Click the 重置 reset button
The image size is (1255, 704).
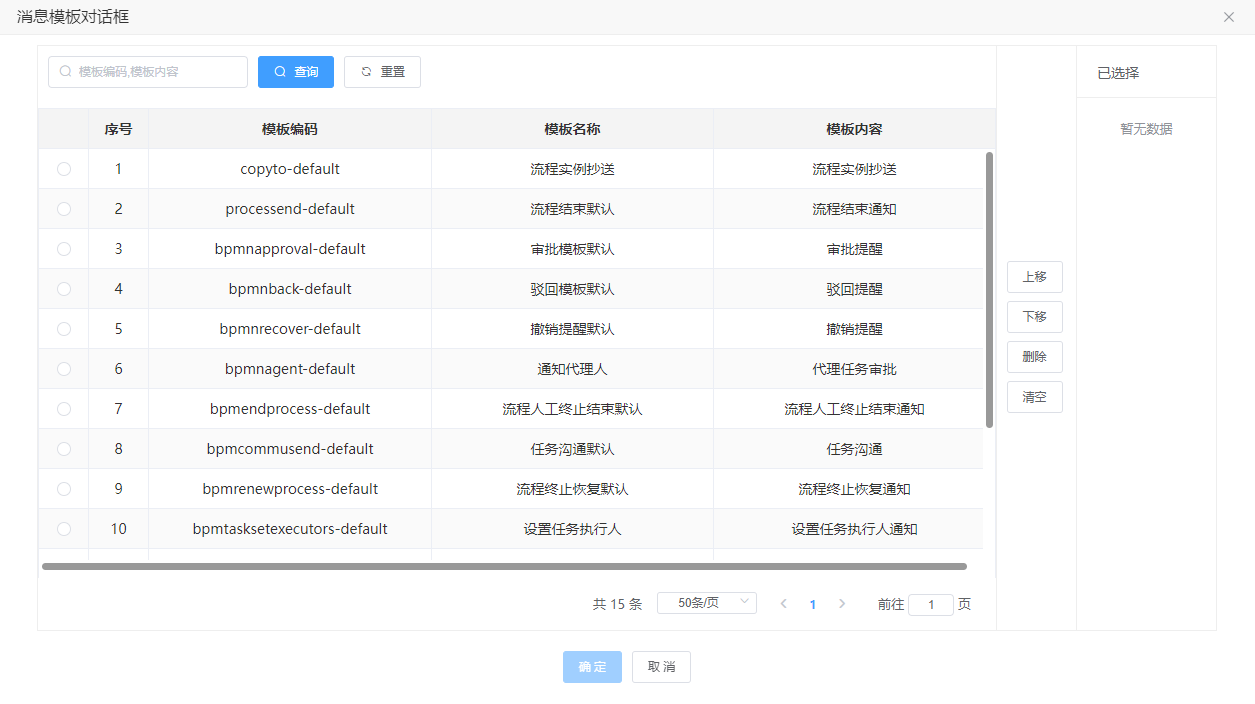382,72
